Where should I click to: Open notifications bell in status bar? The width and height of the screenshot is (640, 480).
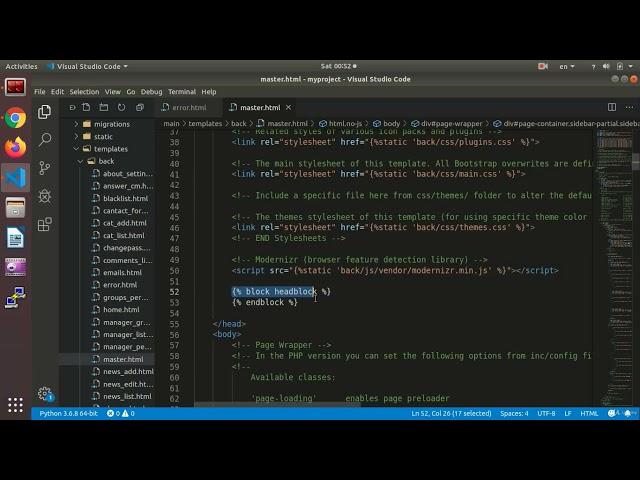tap(627, 413)
